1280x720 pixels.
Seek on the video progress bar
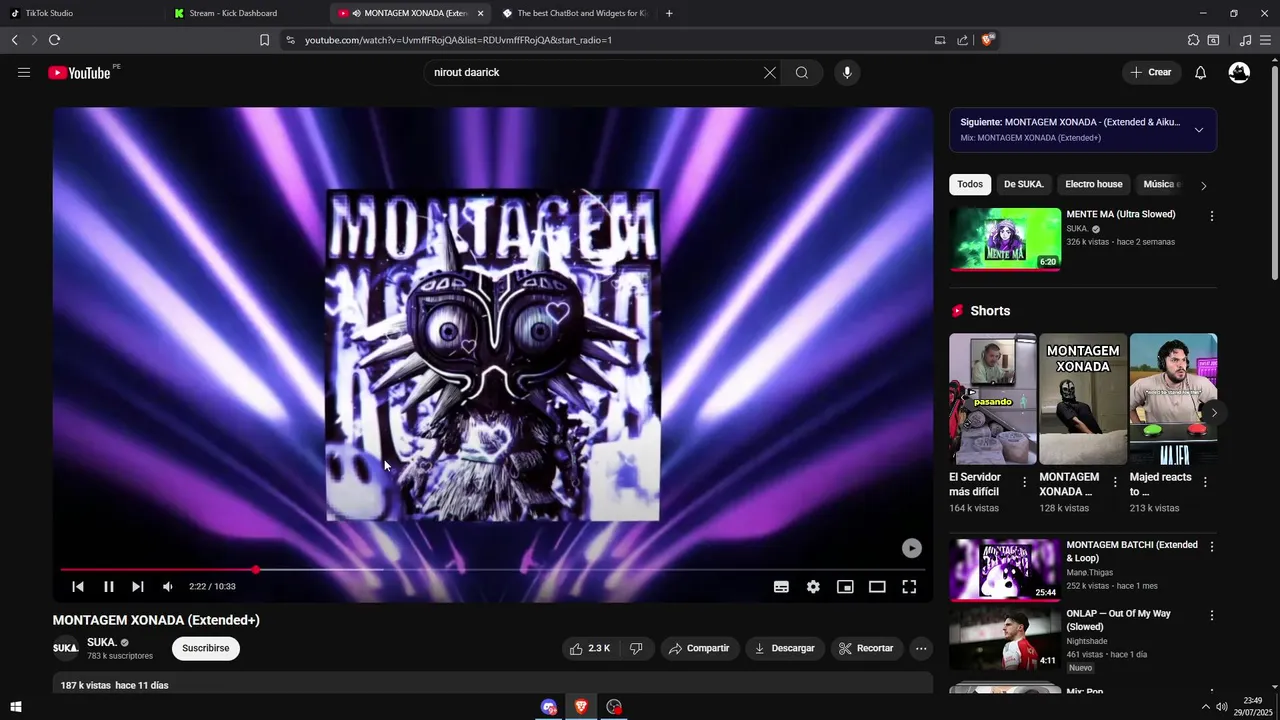(x=493, y=570)
